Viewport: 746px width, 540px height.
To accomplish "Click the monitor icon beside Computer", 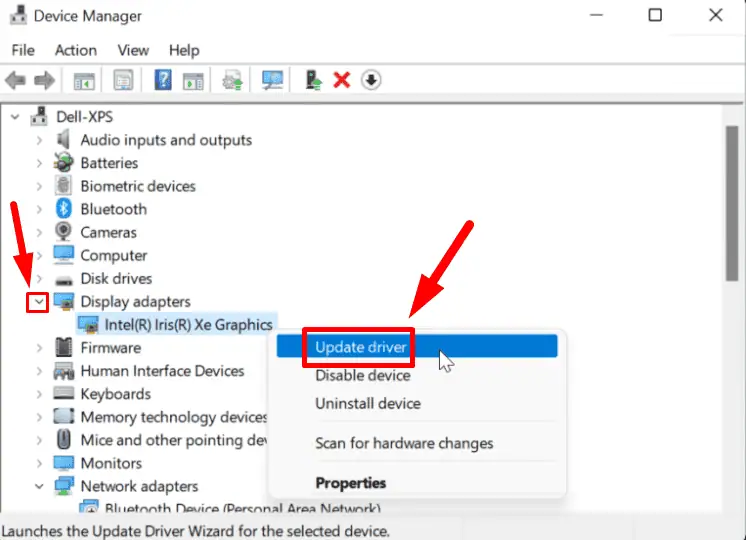I will pyautogui.click(x=63, y=255).
